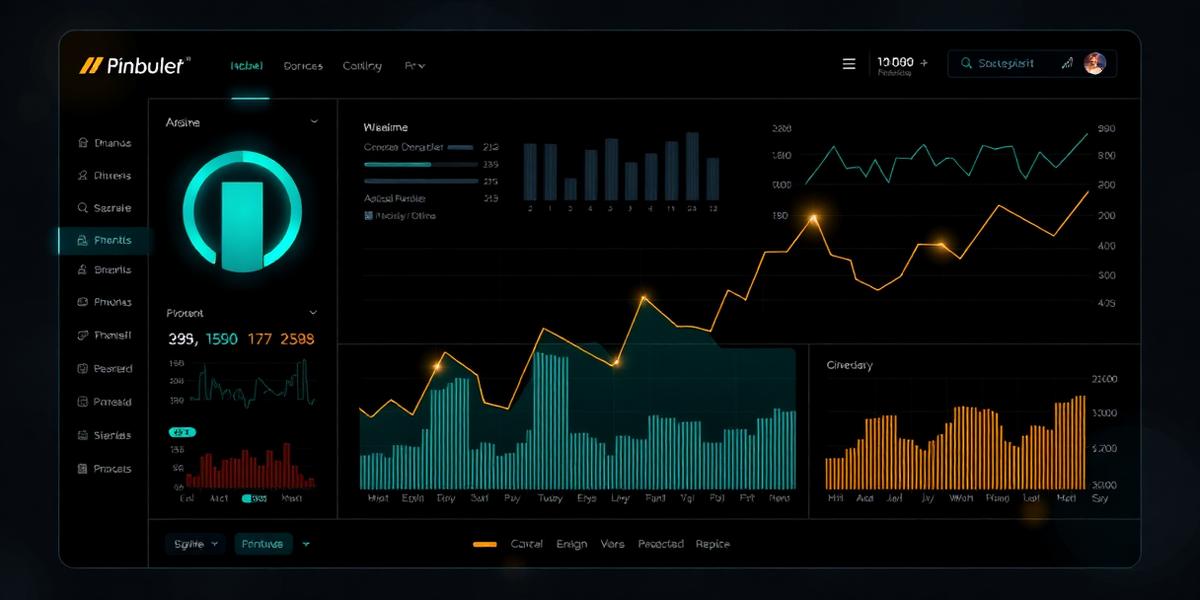Viewport: 1200px width, 600px height.
Task: Click the Dmands icon at sidebar top
Action: coord(85,143)
